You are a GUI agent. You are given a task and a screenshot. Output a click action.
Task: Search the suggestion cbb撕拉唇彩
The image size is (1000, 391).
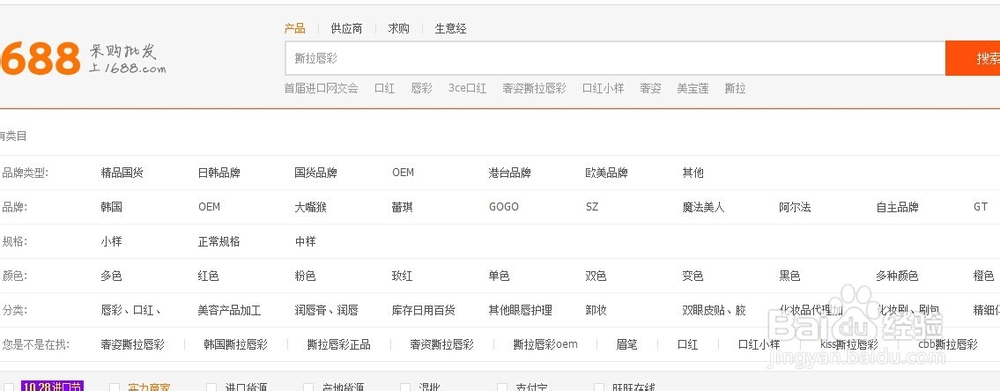pyautogui.click(x=948, y=344)
